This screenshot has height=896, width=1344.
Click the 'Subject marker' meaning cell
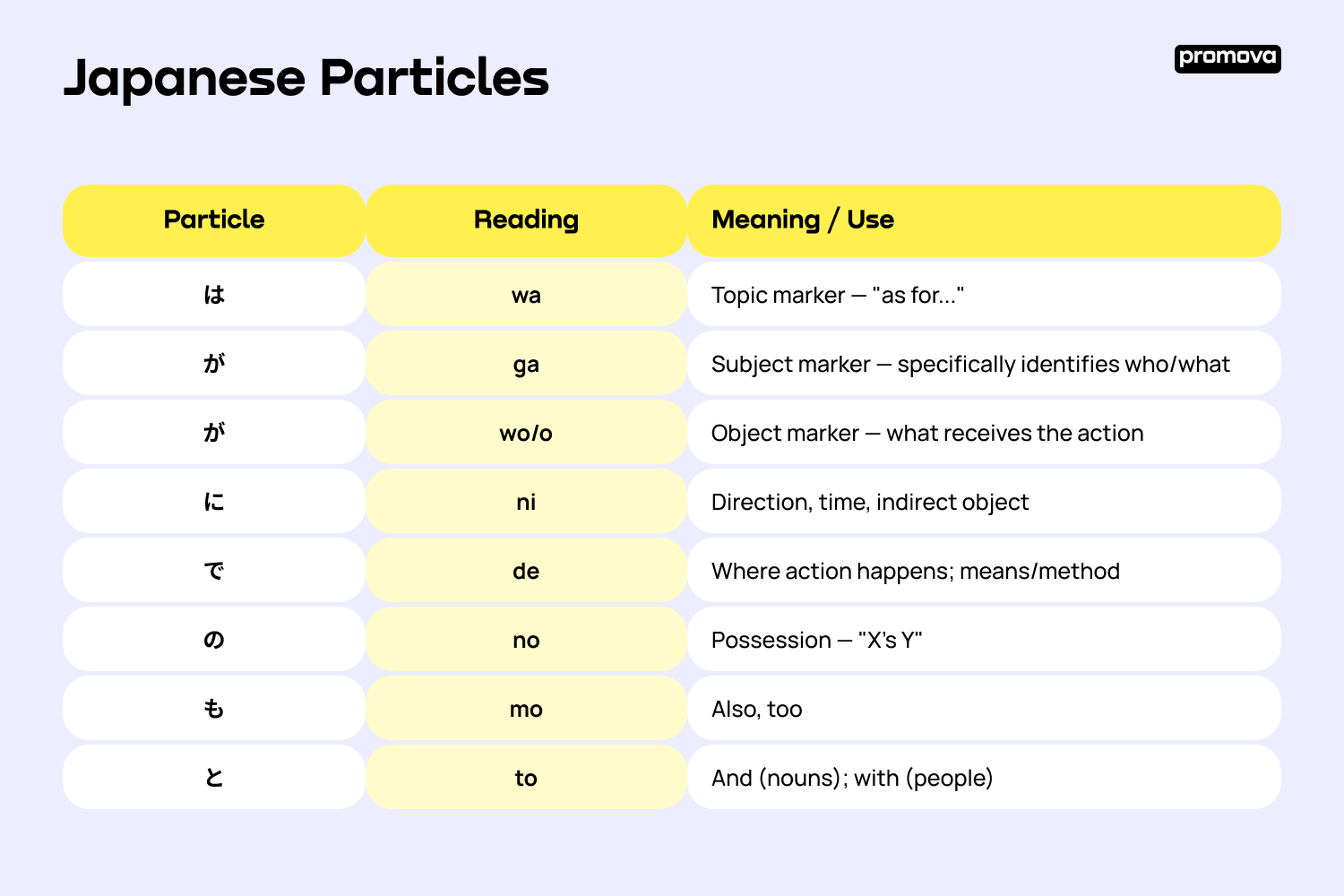click(x=984, y=363)
